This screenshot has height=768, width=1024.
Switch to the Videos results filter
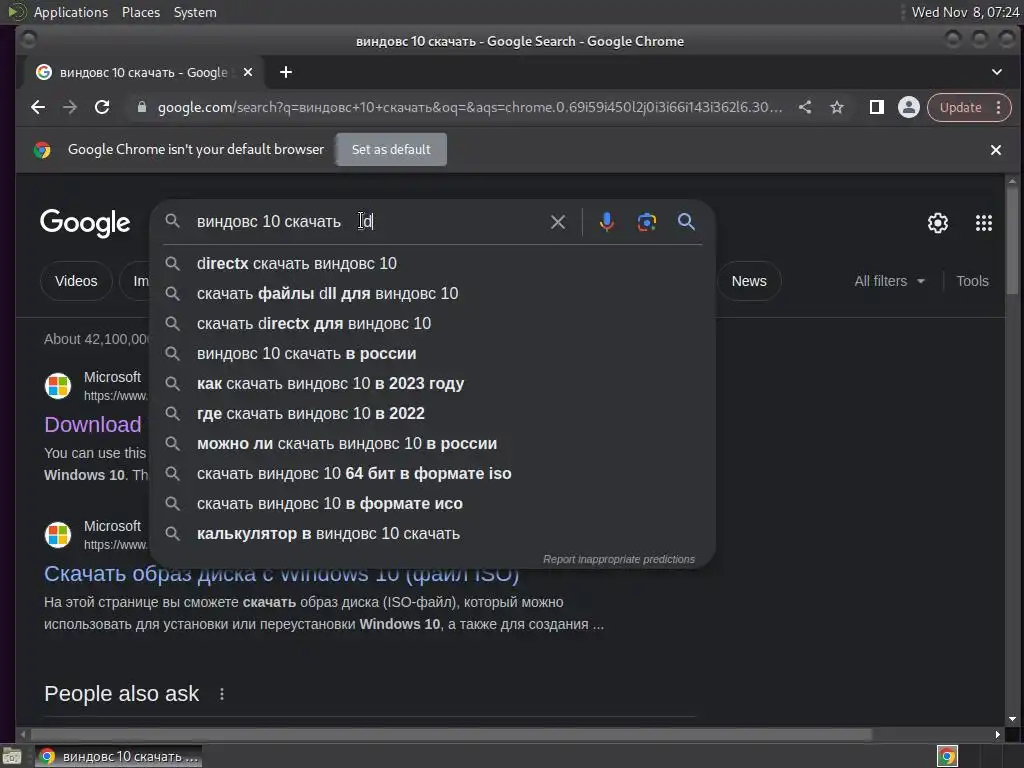[x=76, y=281]
